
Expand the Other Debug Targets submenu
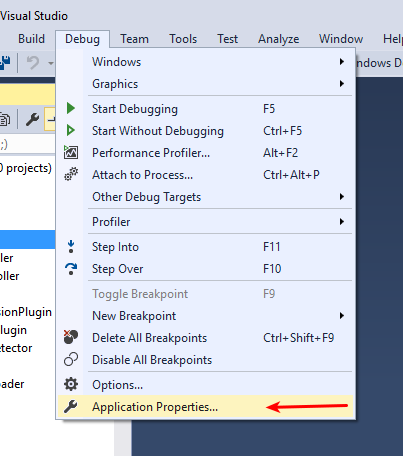pos(342,197)
